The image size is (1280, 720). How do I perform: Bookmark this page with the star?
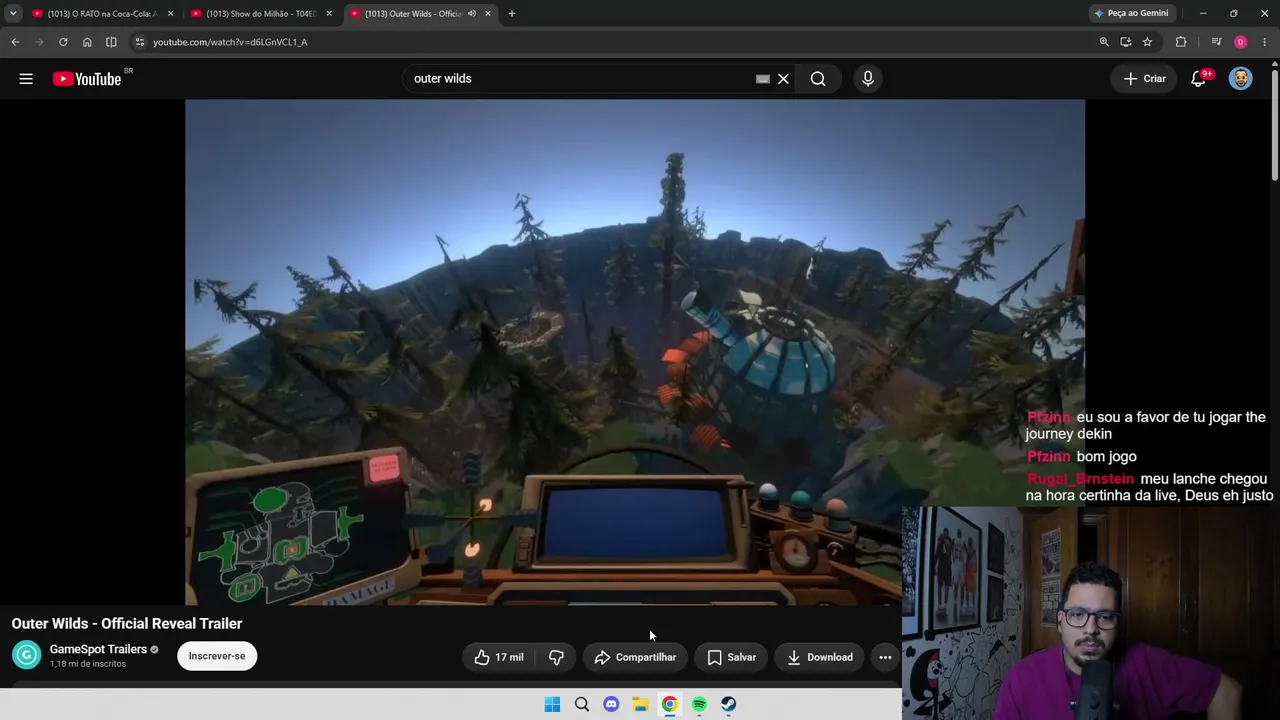(1147, 42)
